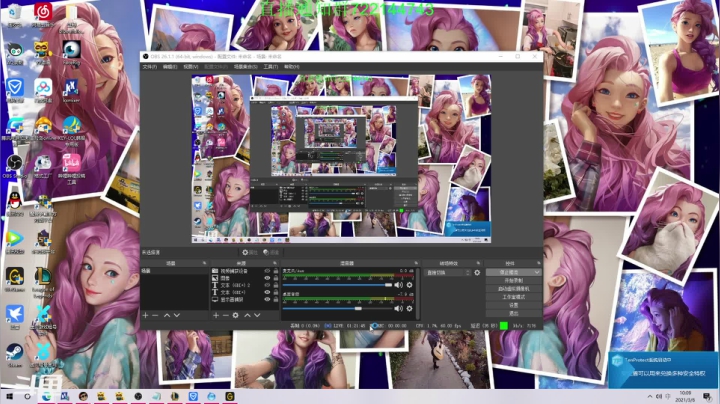Move the scene up with the up arrow
Screen dimensions: 720x404
[x=167, y=315]
